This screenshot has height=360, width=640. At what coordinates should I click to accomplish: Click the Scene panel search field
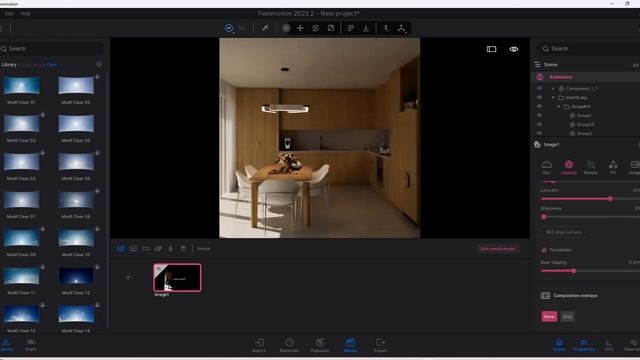click(x=588, y=49)
